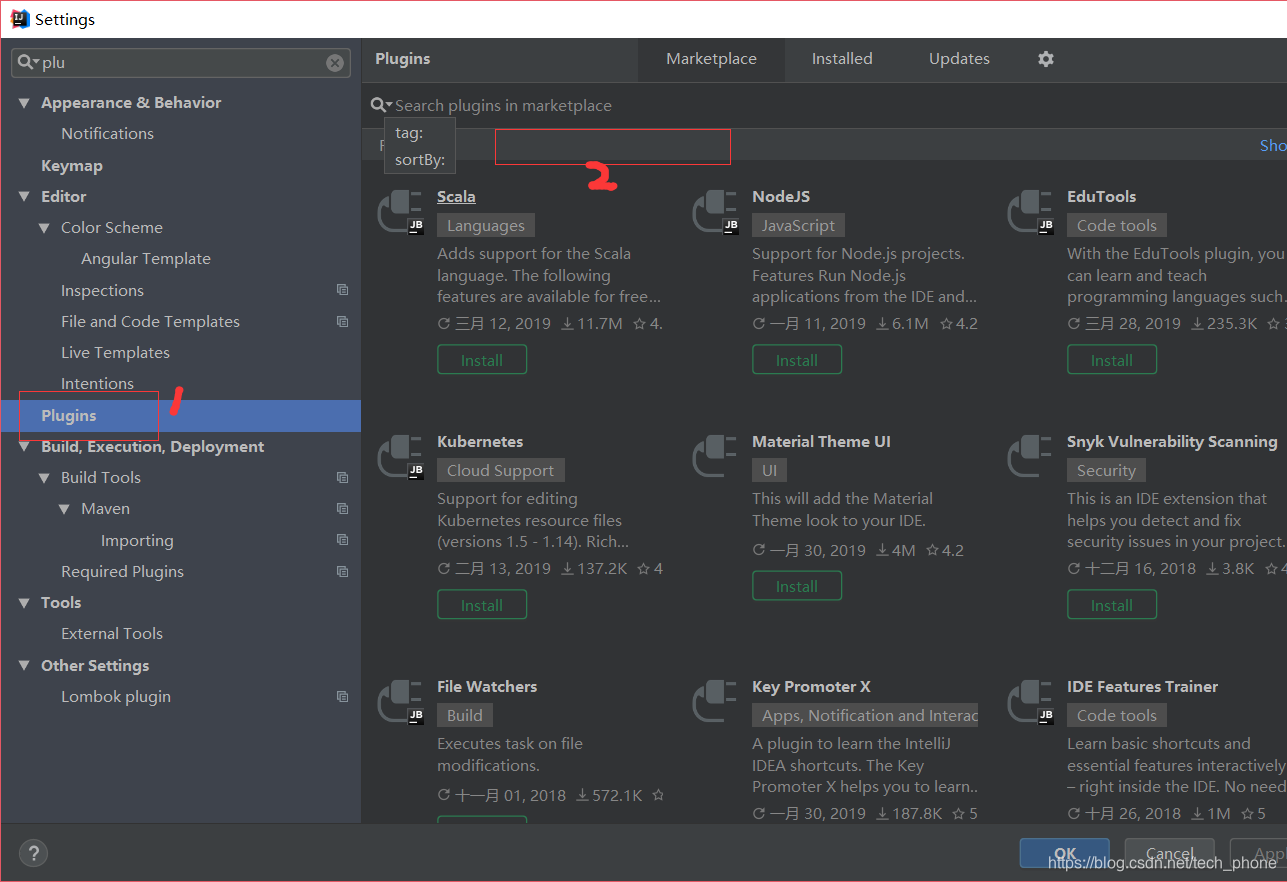Click the settings search field containing plu
The width and height of the screenshot is (1287, 882).
[181, 62]
